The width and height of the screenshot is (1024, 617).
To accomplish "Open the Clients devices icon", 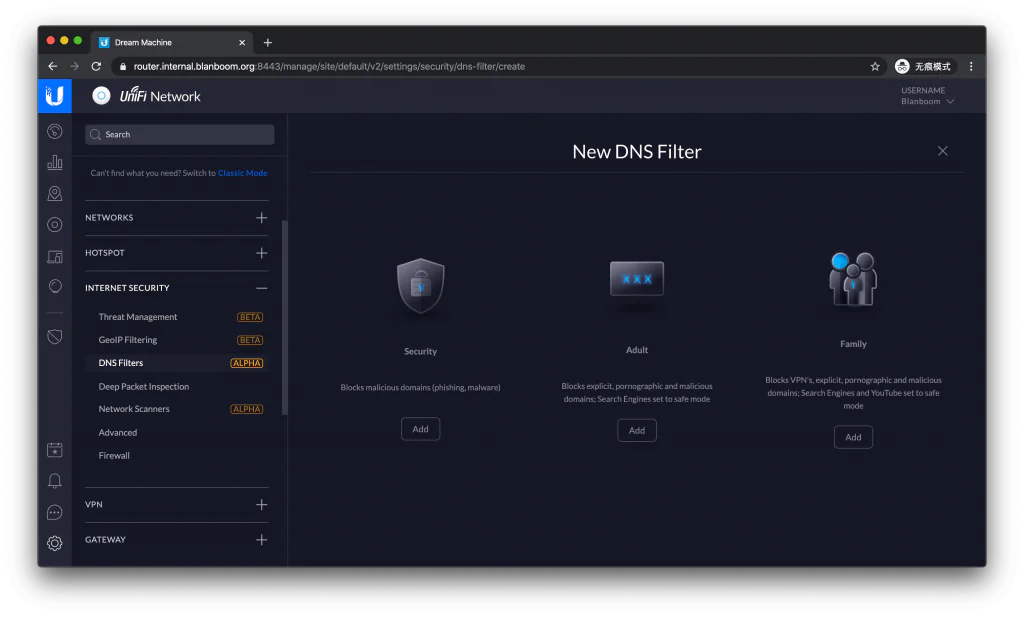I will (x=55, y=256).
